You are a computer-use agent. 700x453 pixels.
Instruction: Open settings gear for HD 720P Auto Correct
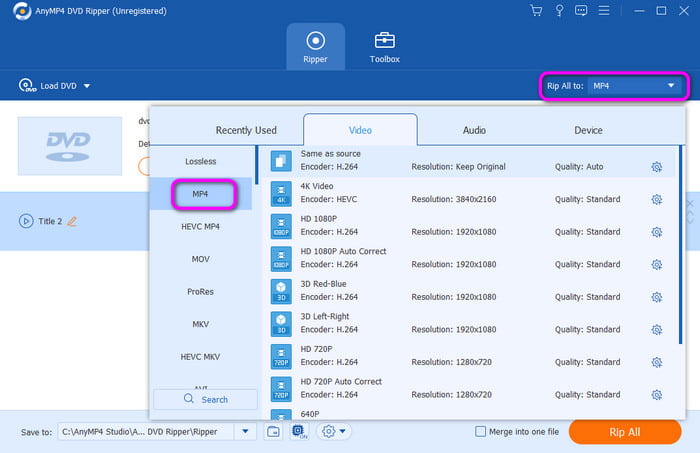[x=656, y=395]
